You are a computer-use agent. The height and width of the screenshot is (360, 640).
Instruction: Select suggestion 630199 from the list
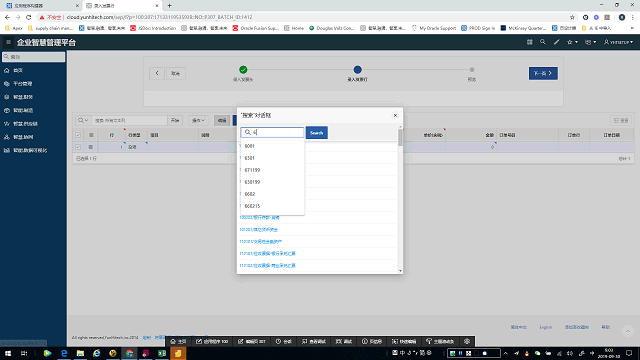(x=272, y=182)
